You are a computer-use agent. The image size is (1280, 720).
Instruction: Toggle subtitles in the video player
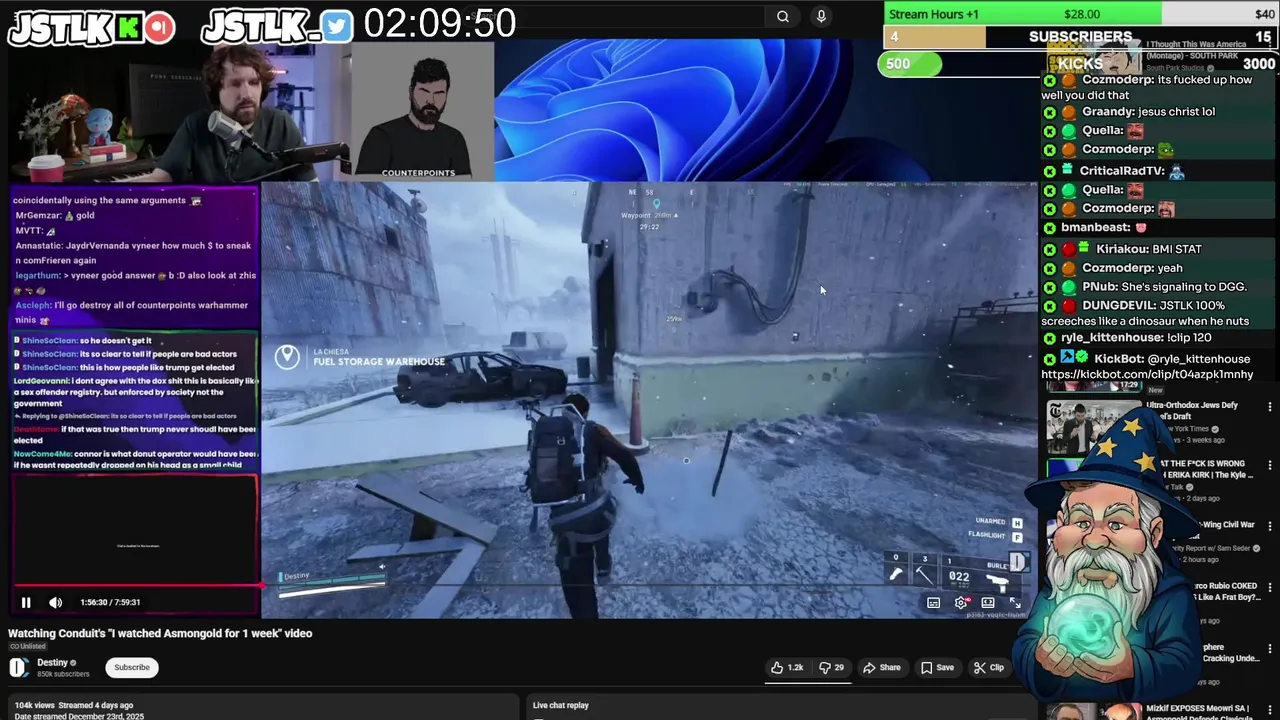tap(934, 602)
